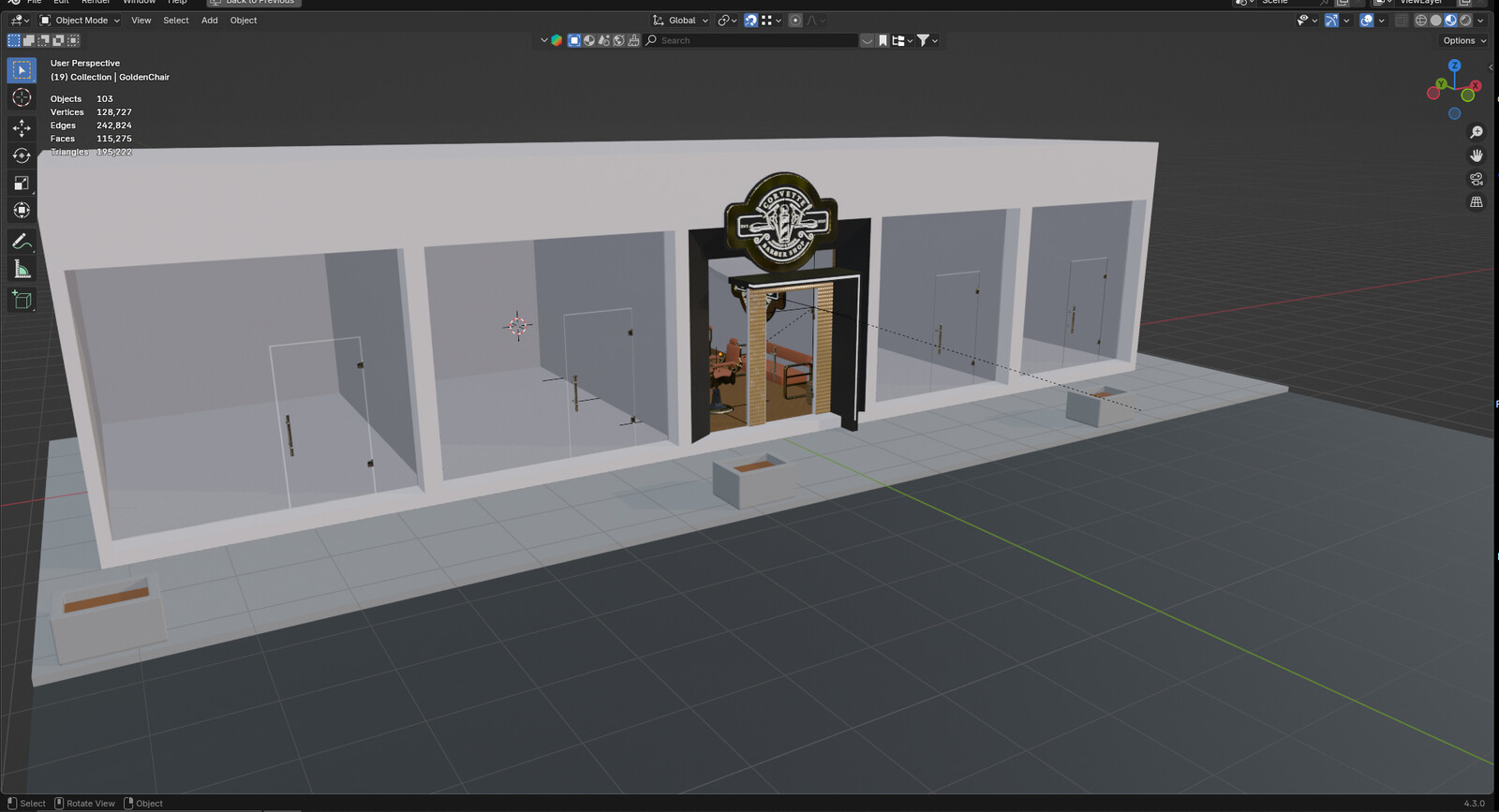
Task: Open the shading options dropdown arrow
Action: pyautogui.click(x=1480, y=21)
